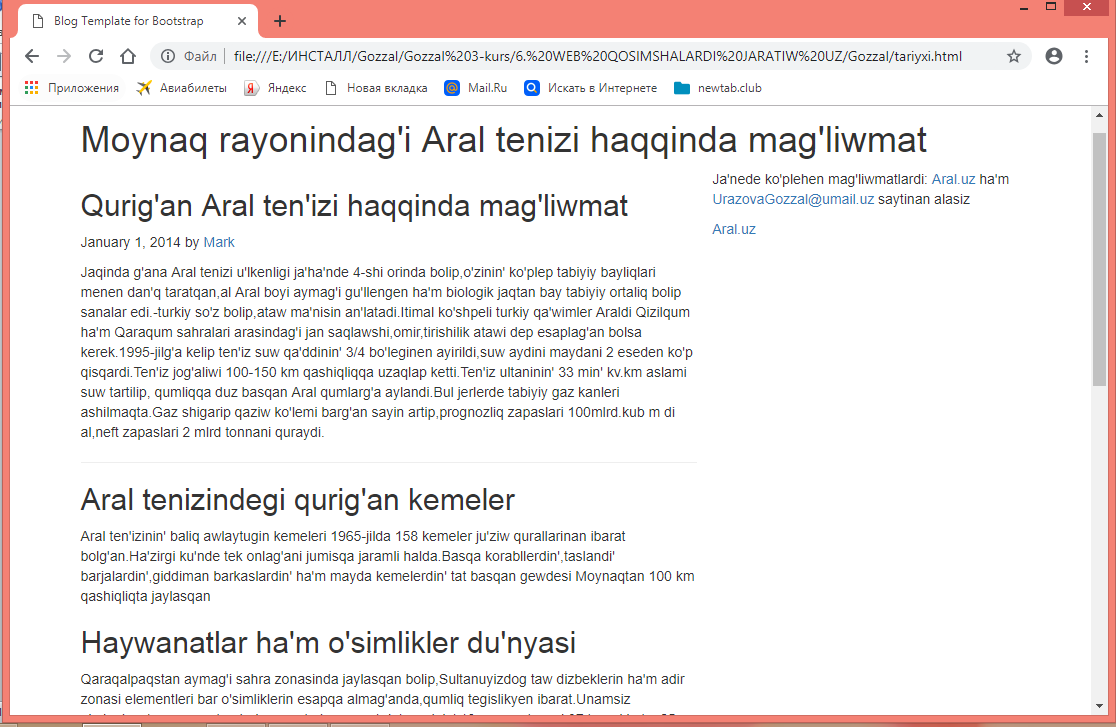Open UrazovaGozzal@umail.uz link
This screenshot has width=1116, height=727.
tap(793, 199)
